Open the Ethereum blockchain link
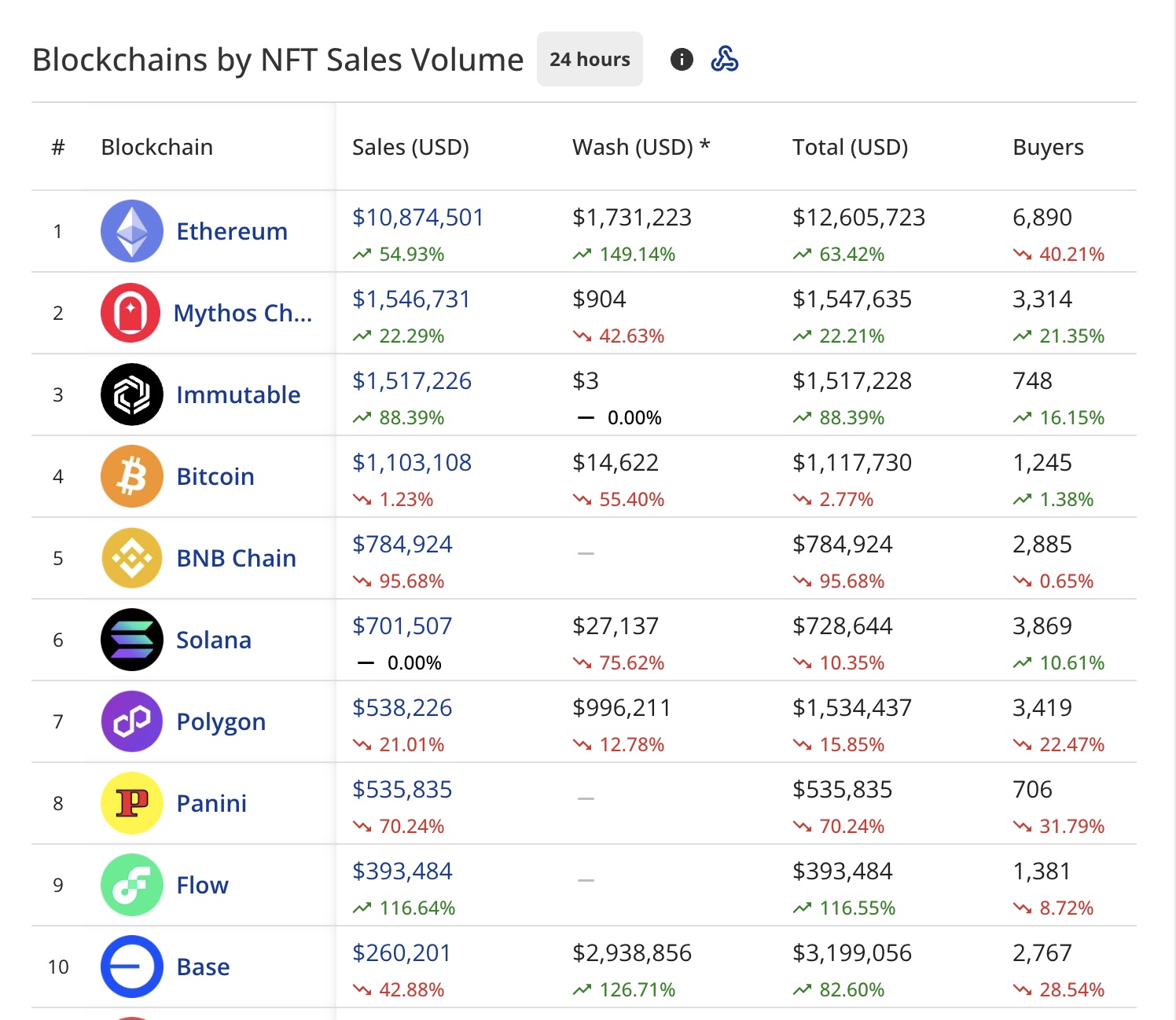 [232, 231]
